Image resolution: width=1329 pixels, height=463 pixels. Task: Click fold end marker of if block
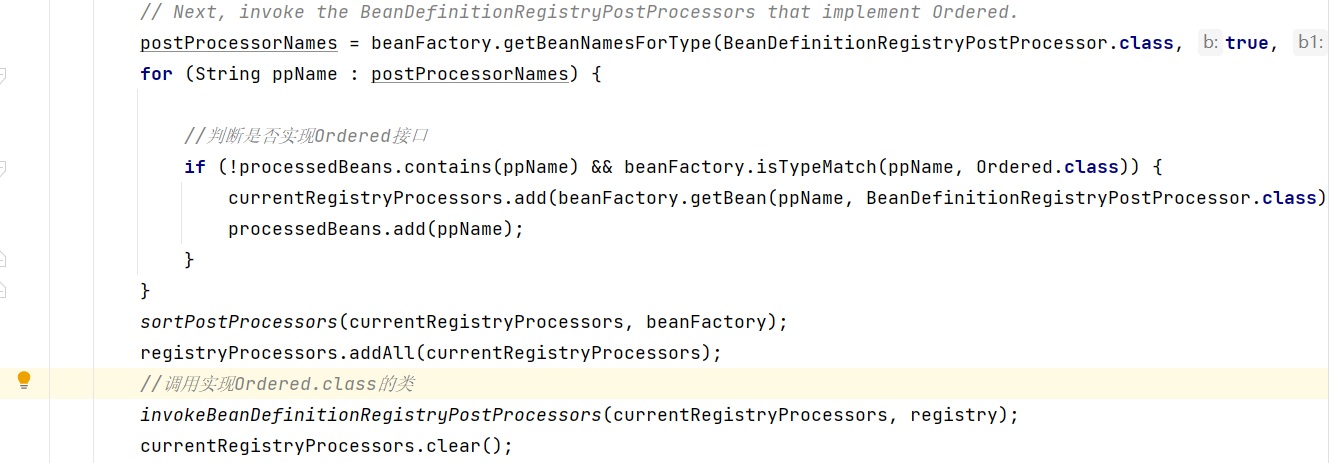[3, 259]
